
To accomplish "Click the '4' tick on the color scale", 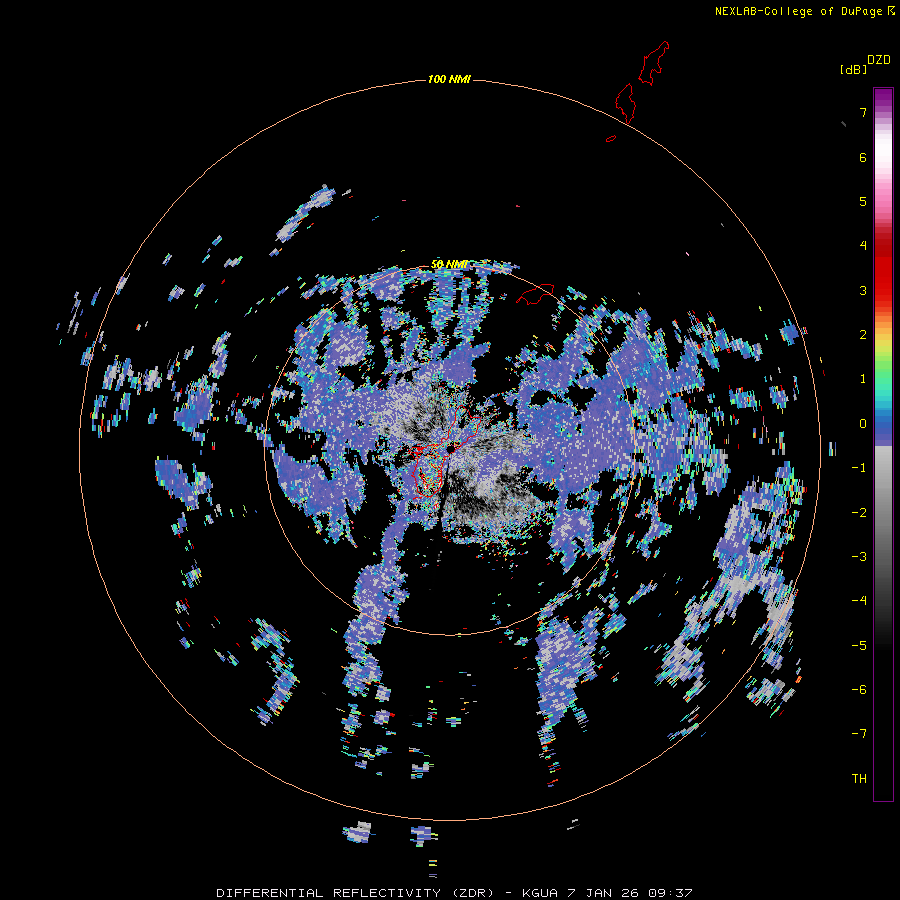I will pos(863,246).
